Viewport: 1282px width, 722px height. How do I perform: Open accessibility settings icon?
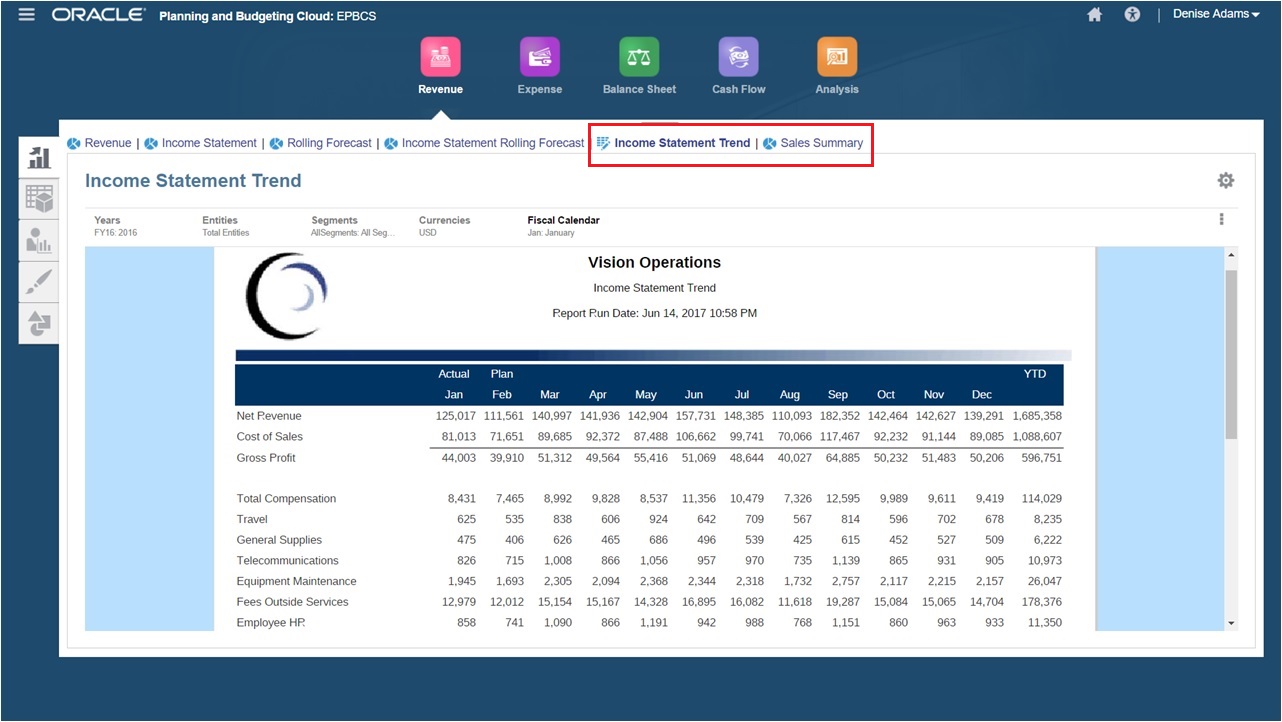[x=1132, y=15]
